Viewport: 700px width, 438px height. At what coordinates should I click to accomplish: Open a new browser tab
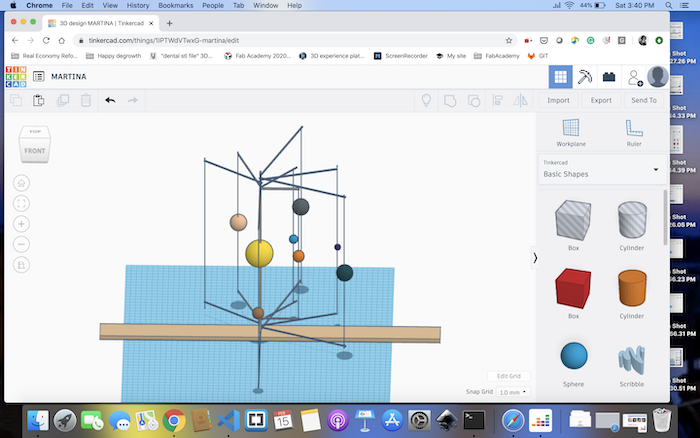tap(169, 23)
